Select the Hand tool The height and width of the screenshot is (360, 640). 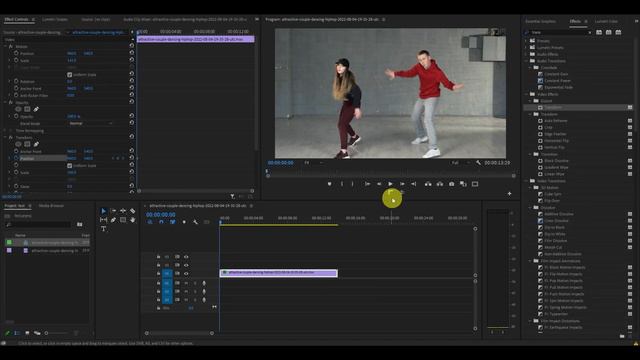(x=133, y=220)
